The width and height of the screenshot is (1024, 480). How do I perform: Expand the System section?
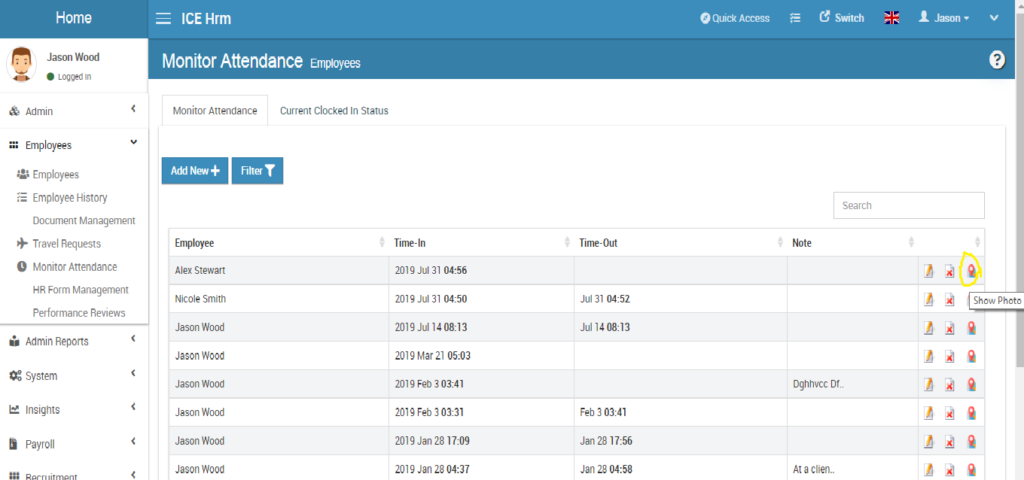tap(74, 376)
